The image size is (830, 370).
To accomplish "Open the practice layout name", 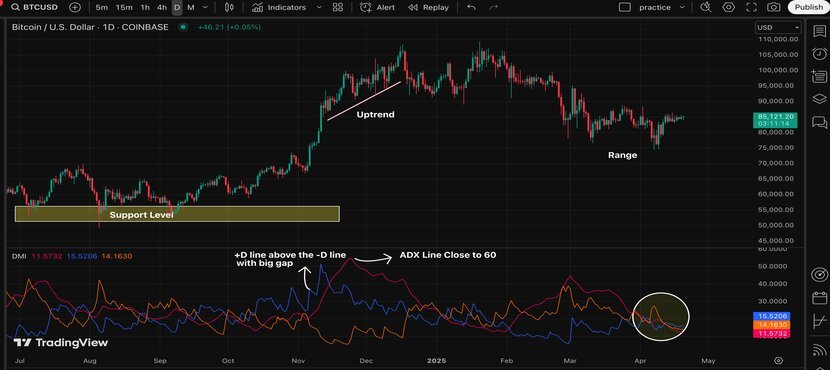I will [x=655, y=7].
